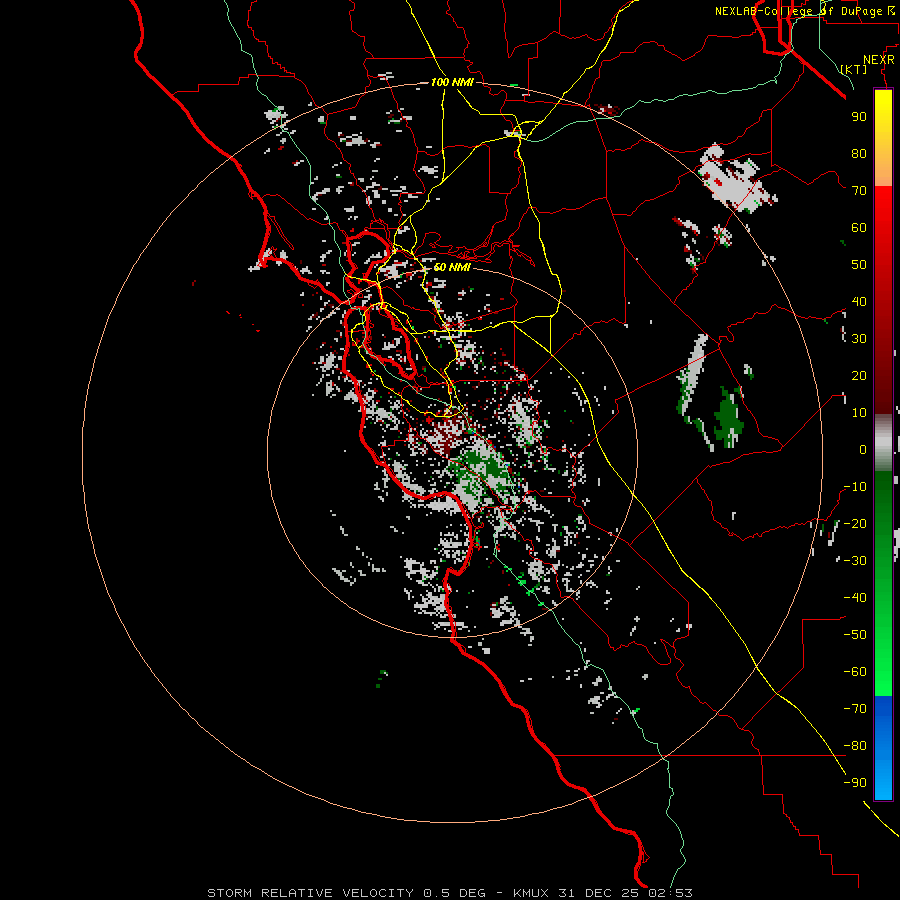Click the positive 70 scale label
The width and height of the screenshot is (900, 900).
click(x=859, y=191)
